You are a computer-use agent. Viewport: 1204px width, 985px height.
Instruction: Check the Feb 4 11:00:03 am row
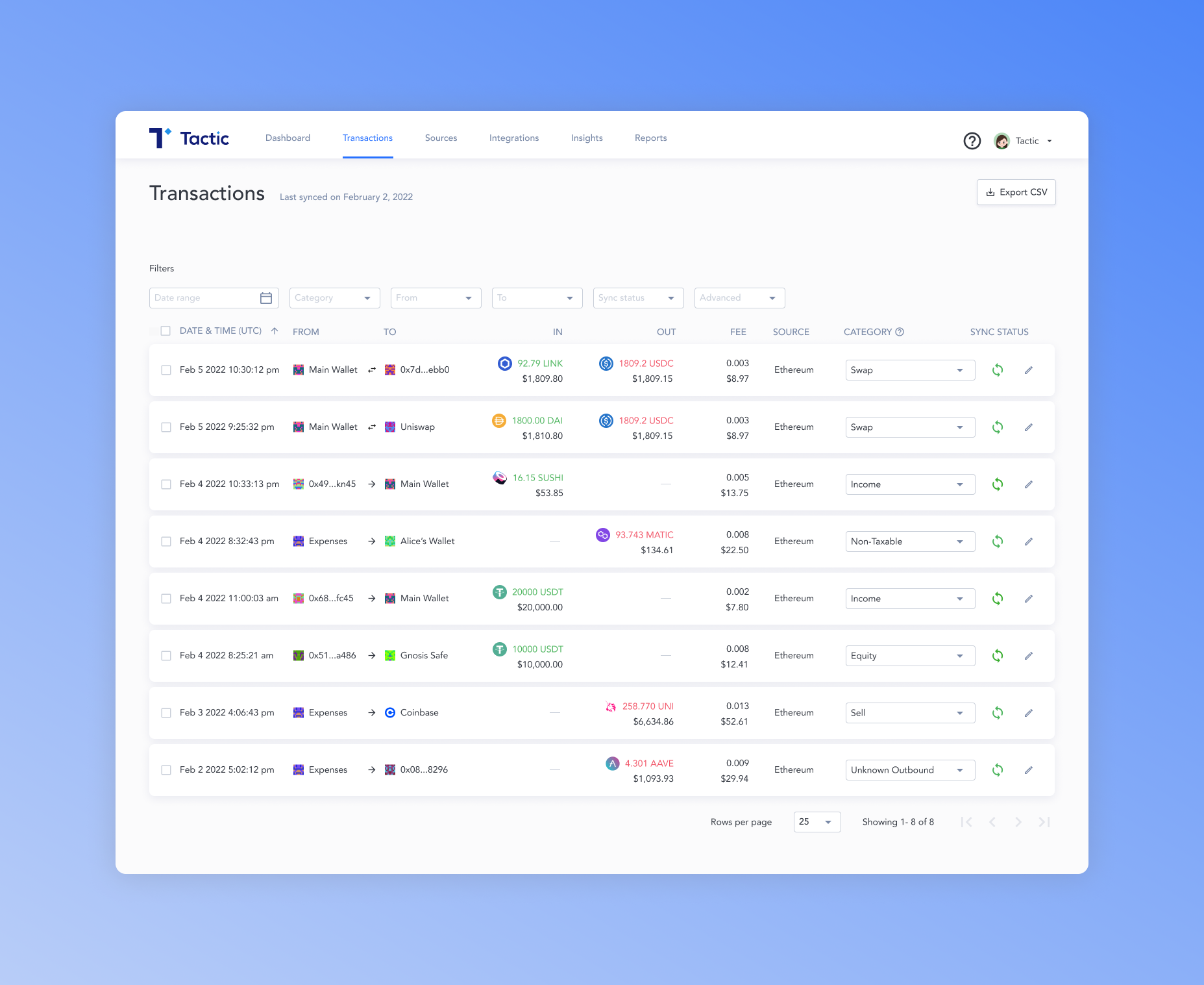[x=166, y=599]
